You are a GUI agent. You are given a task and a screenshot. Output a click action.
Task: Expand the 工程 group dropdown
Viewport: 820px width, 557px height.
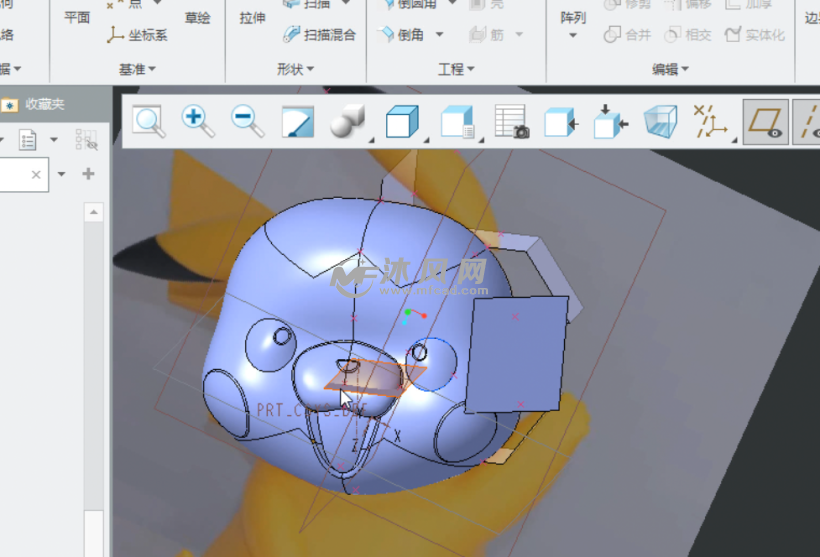click(x=456, y=69)
